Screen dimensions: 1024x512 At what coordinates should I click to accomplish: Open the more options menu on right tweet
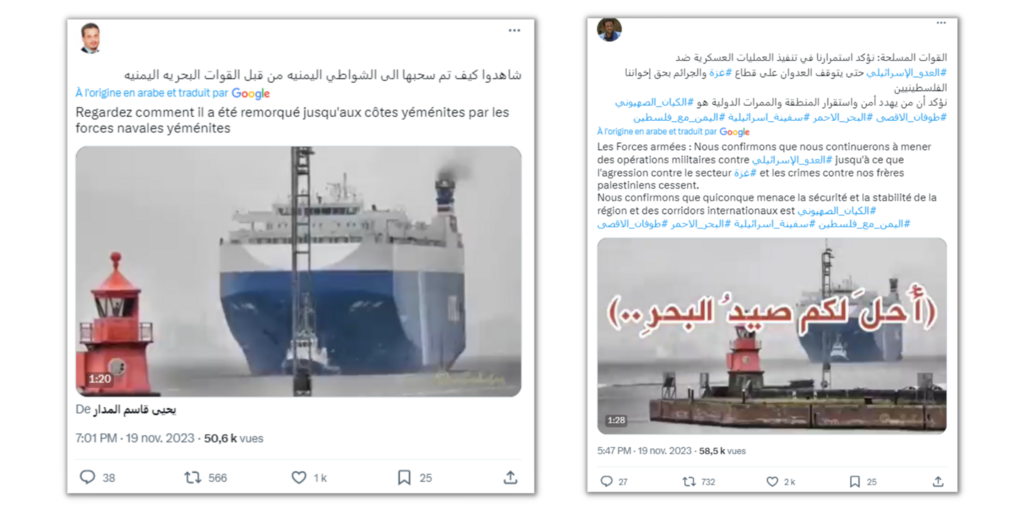[x=940, y=23]
